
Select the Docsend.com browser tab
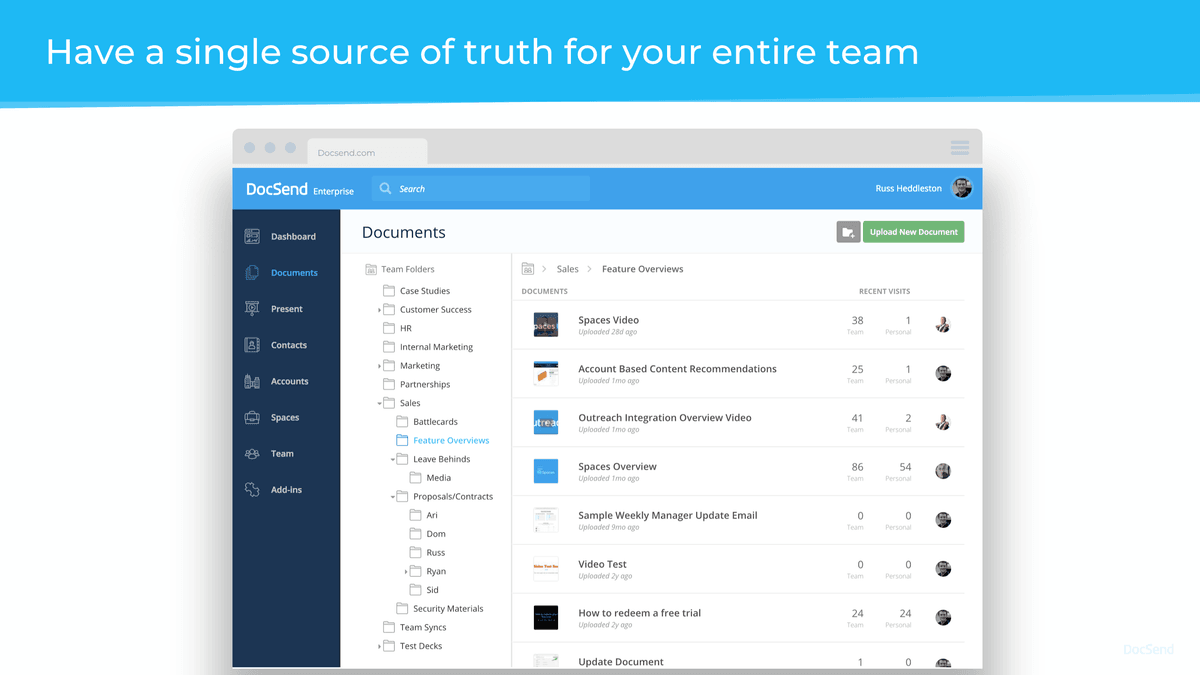point(367,152)
